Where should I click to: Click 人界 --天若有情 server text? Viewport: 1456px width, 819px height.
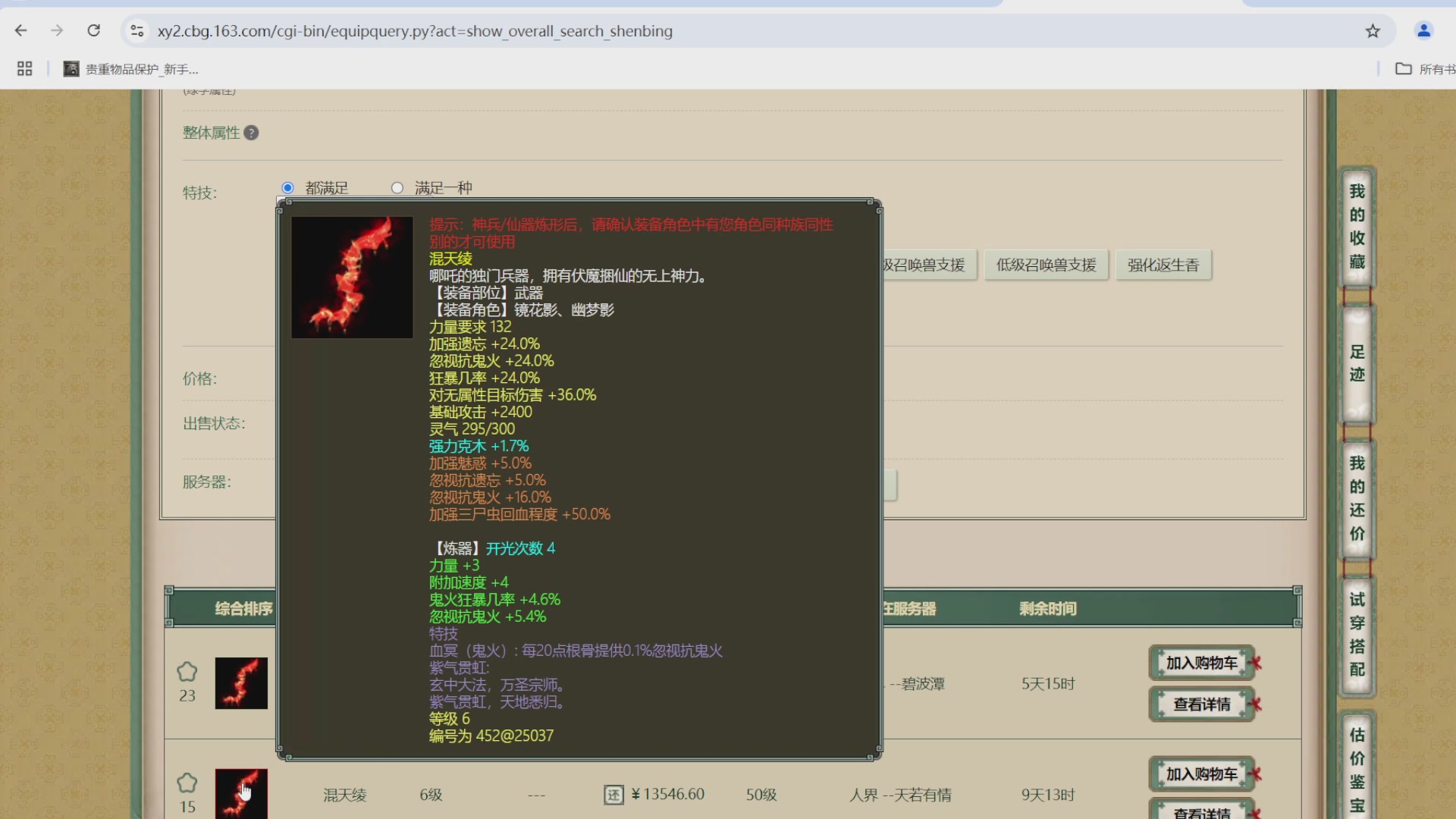tap(900, 795)
